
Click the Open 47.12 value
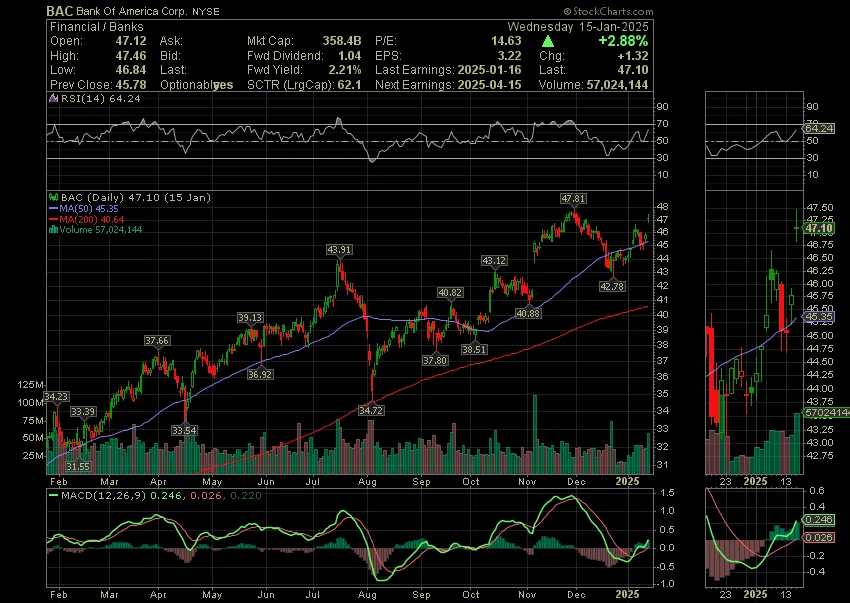coord(131,41)
